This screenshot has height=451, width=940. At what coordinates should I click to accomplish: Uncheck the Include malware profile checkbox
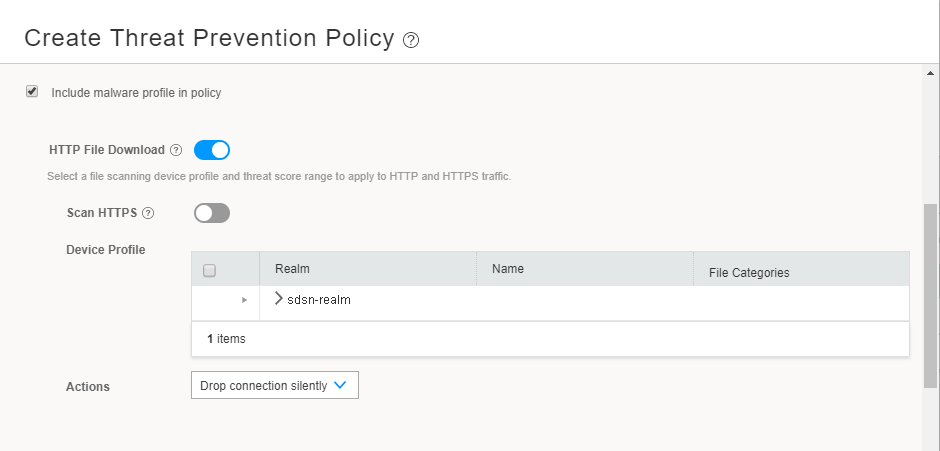[32, 92]
